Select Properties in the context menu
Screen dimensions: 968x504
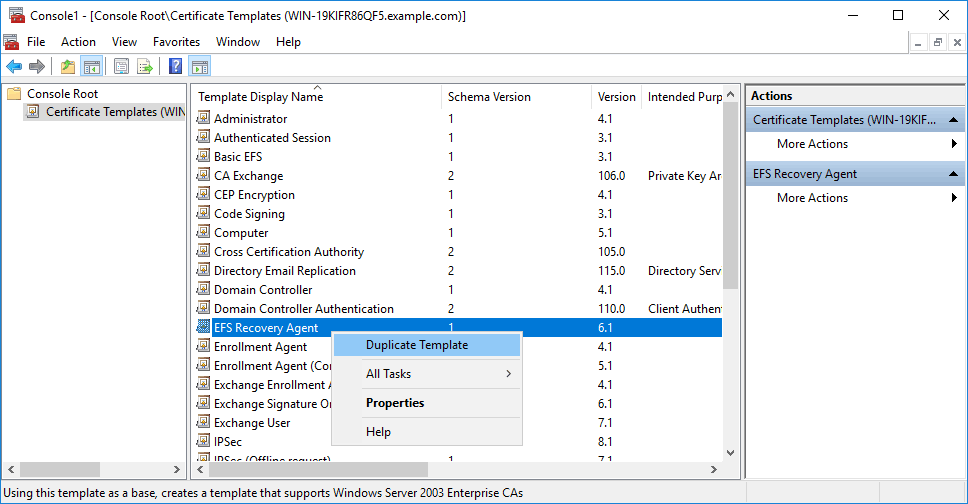(427, 403)
